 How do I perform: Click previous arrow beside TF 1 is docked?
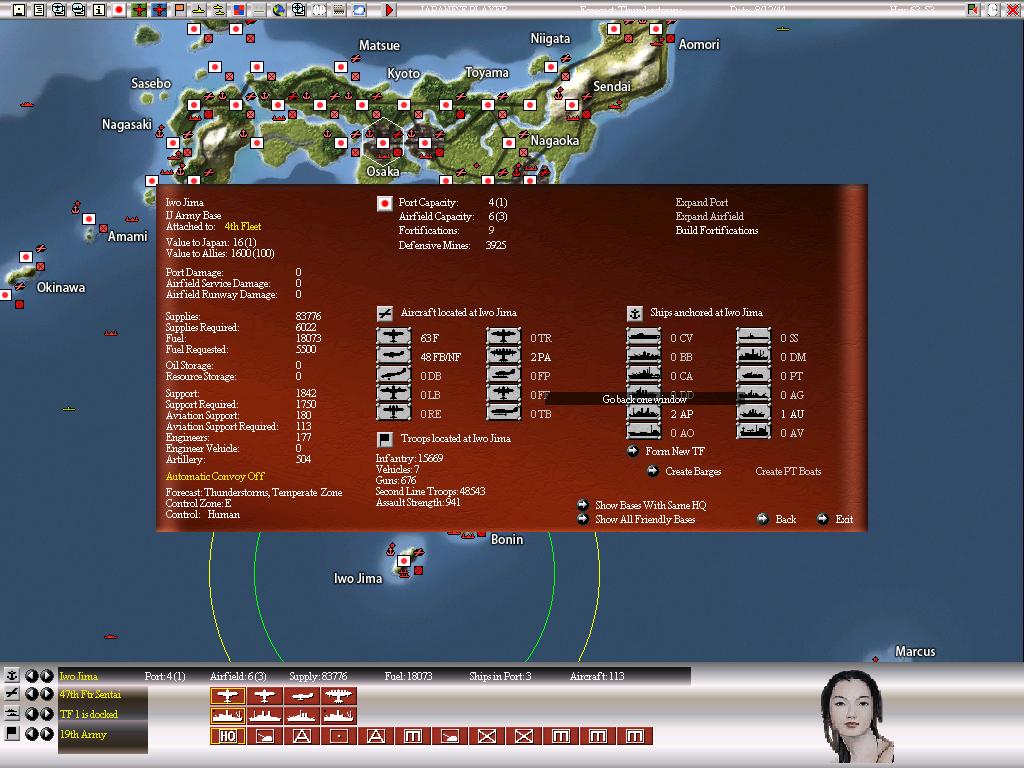(x=31, y=713)
